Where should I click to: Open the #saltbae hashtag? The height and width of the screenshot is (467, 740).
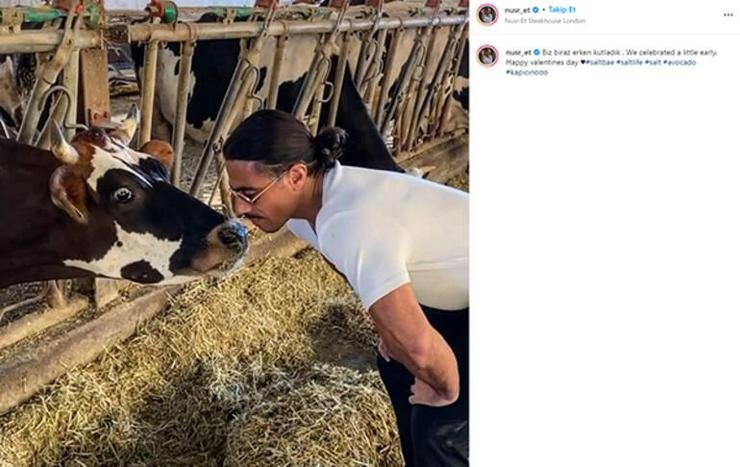tap(600, 62)
